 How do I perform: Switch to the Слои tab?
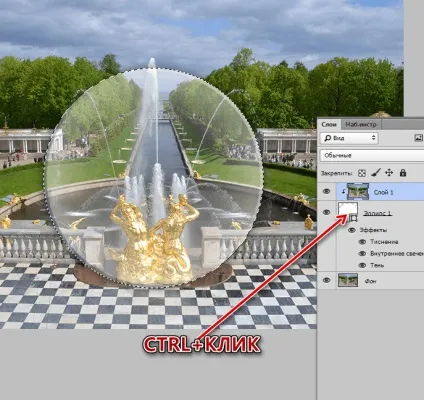pyautogui.click(x=329, y=124)
